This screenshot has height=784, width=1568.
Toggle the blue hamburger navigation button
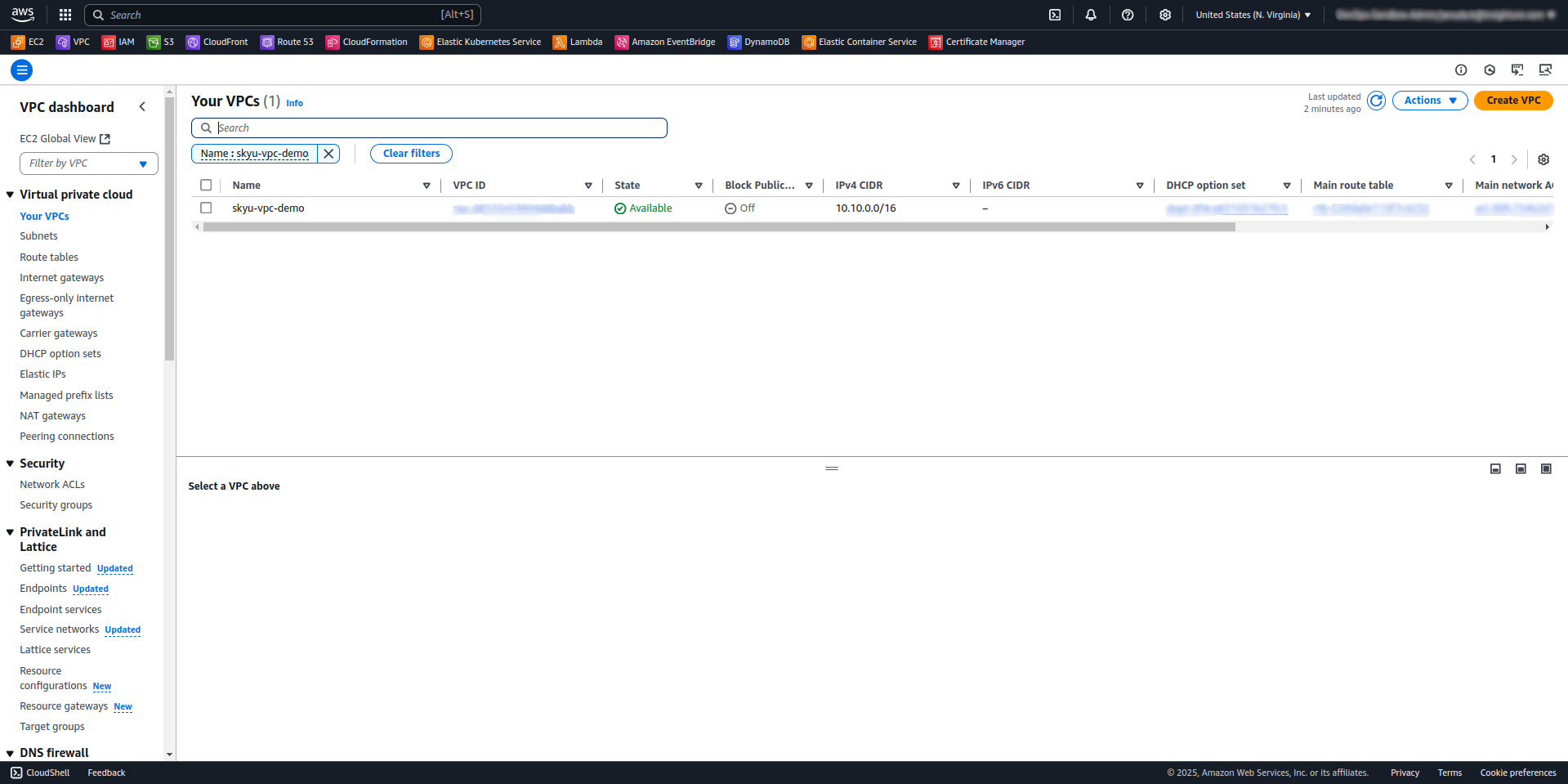22,70
